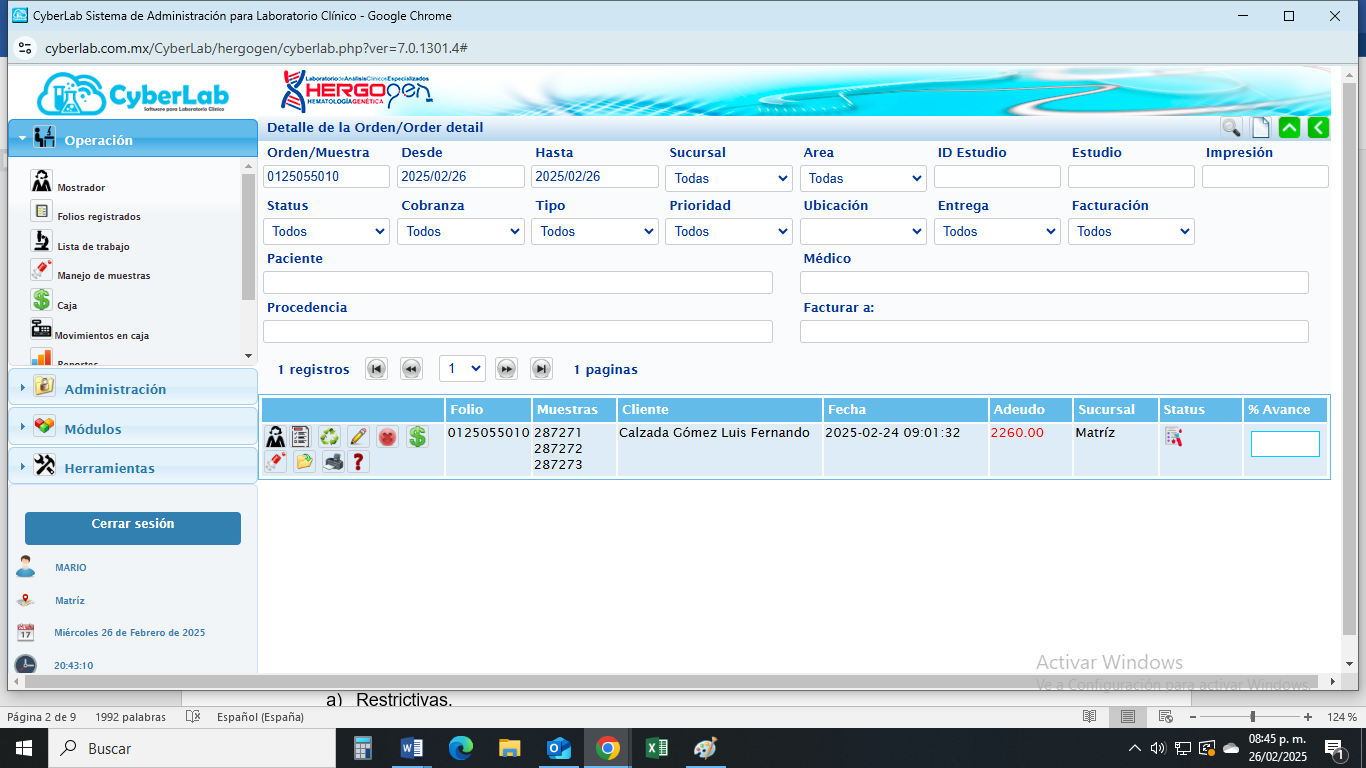Click the green dollar icon in the order row
The height and width of the screenshot is (768, 1366).
pyautogui.click(x=417, y=437)
